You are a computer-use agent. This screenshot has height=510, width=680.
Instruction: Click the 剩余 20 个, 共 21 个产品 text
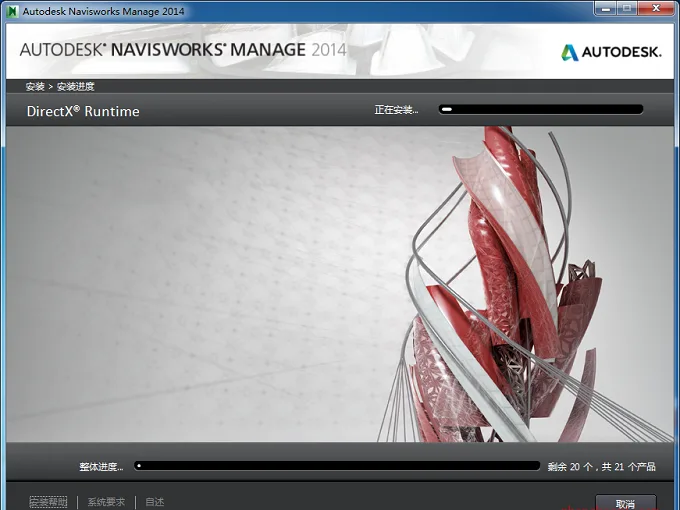click(601, 467)
